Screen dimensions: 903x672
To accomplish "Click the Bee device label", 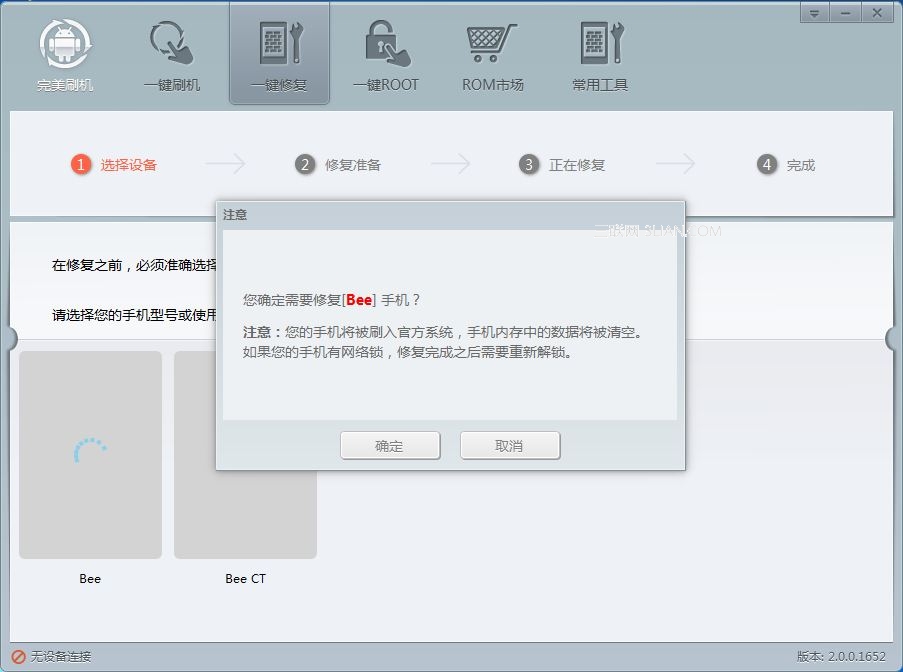I will coord(90,579).
